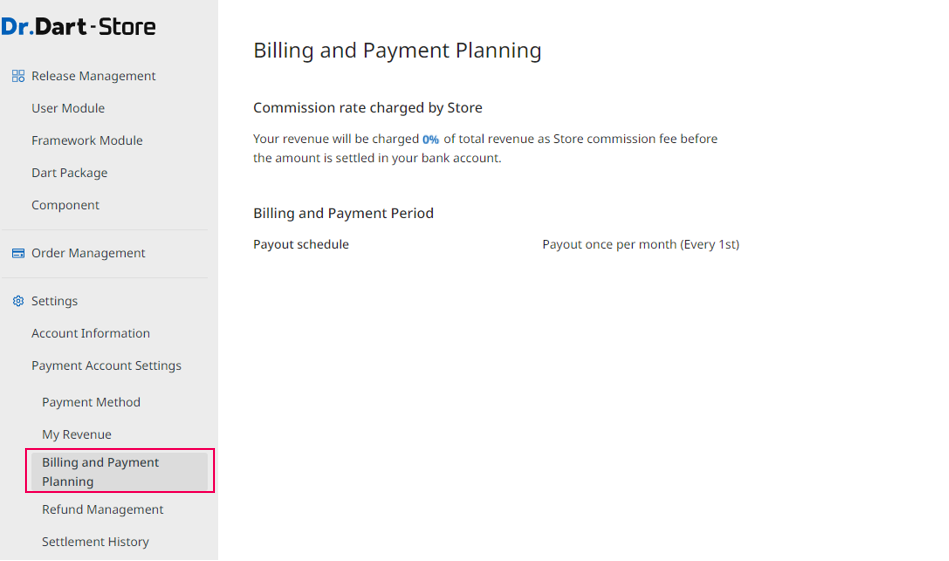Select Dart Package in the sidebar
The height and width of the screenshot is (561, 949).
click(x=70, y=173)
